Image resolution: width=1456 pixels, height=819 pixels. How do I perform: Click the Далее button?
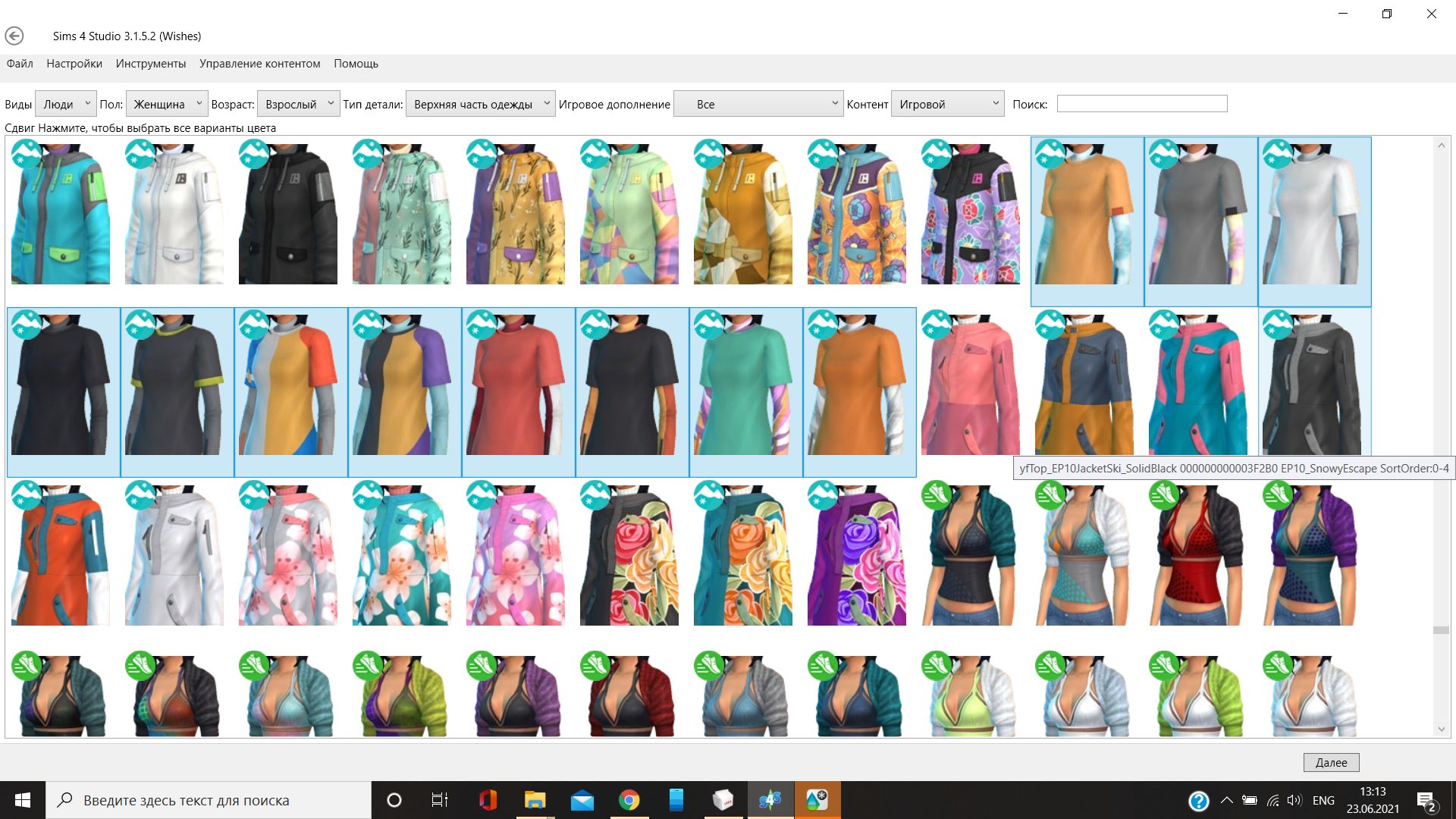[x=1331, y=762]
